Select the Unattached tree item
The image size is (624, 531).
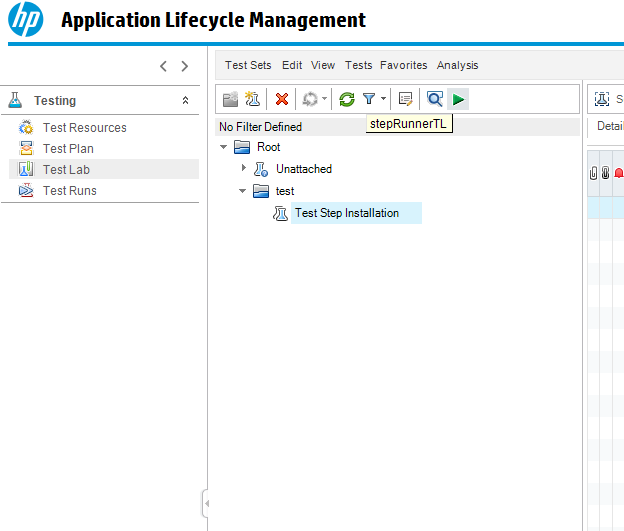pyautogui.click(x=304, y=169)
